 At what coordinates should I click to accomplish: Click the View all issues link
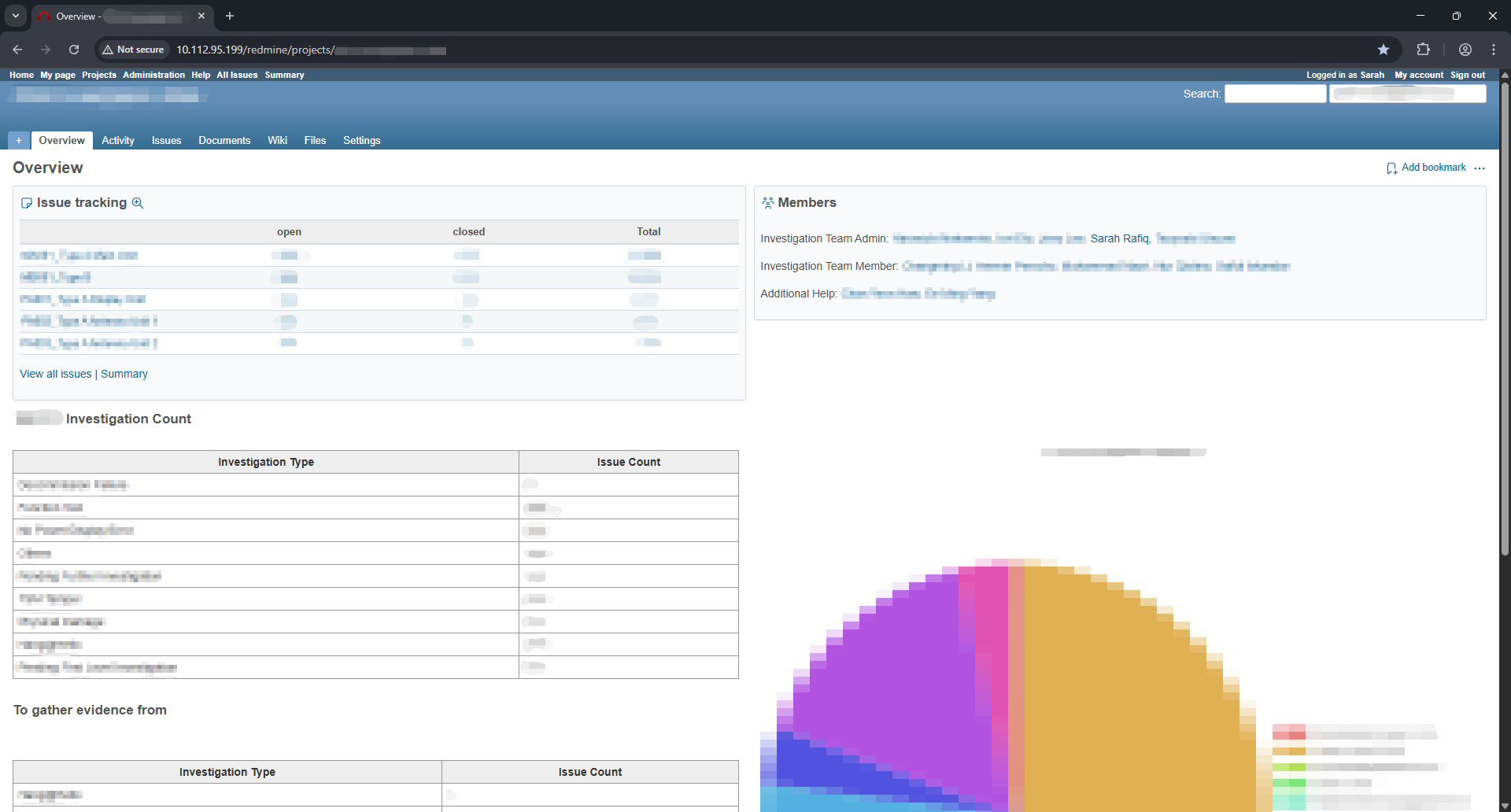55,373
